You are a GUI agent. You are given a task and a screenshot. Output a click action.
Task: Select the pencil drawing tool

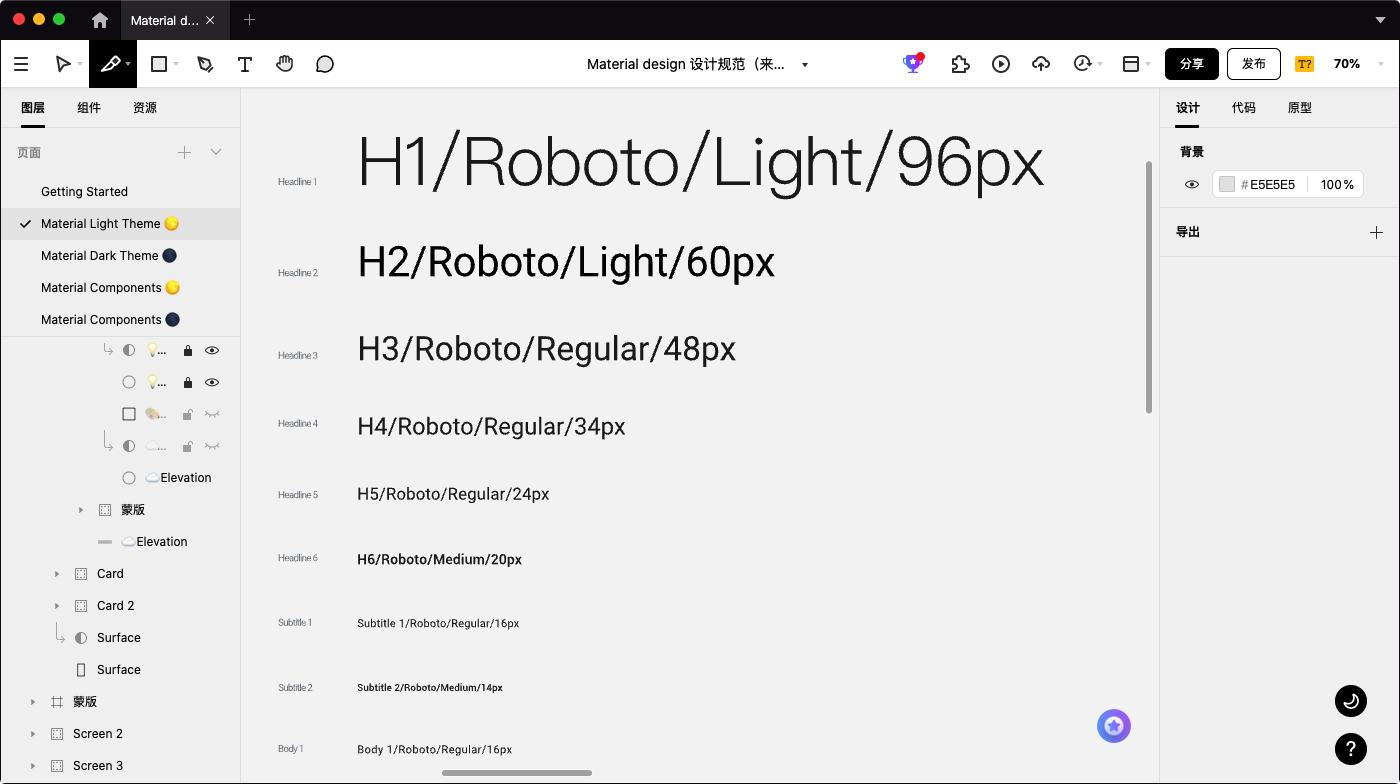205,64
